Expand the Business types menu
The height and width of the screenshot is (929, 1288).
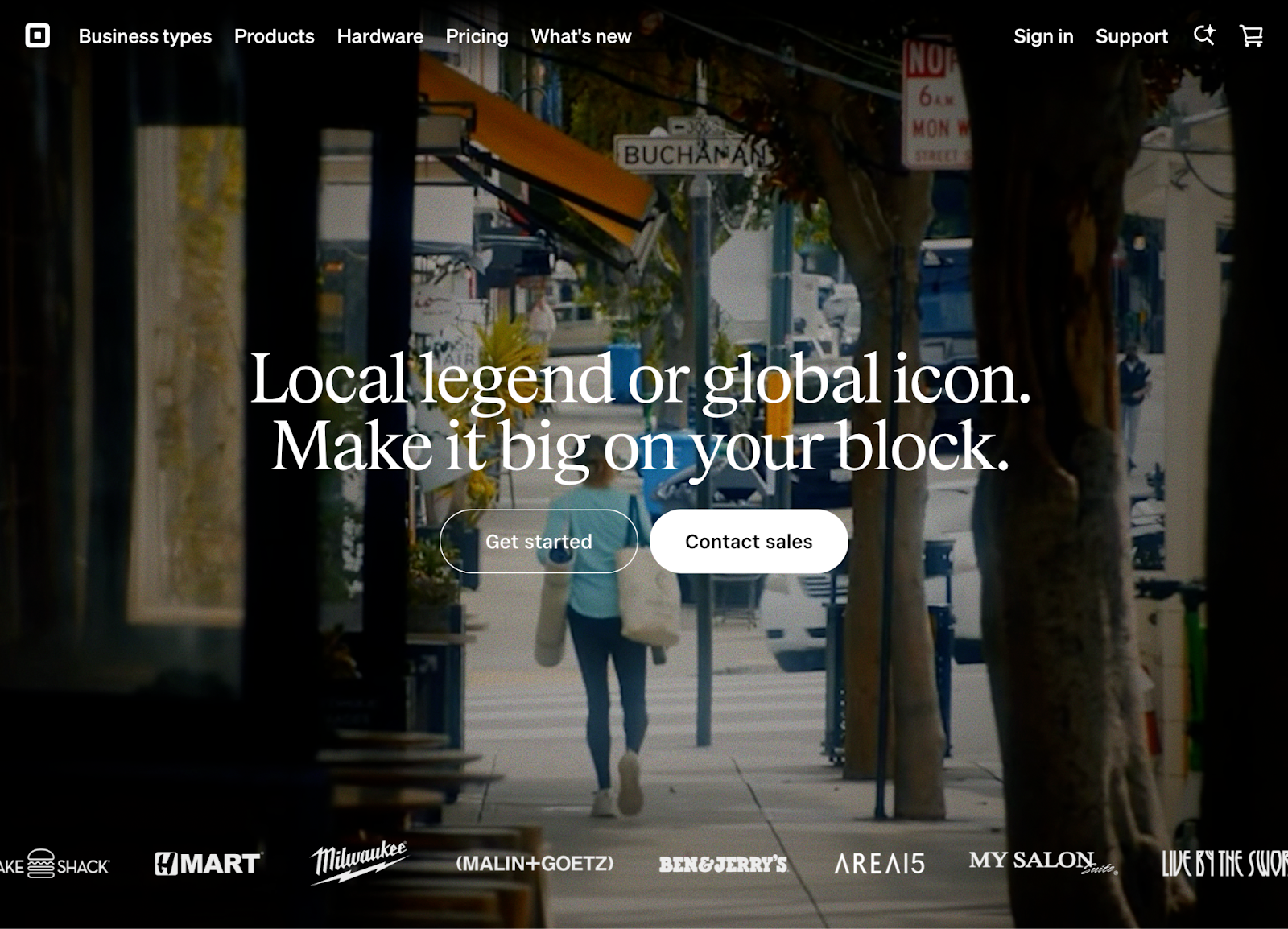tap(145, 36)
